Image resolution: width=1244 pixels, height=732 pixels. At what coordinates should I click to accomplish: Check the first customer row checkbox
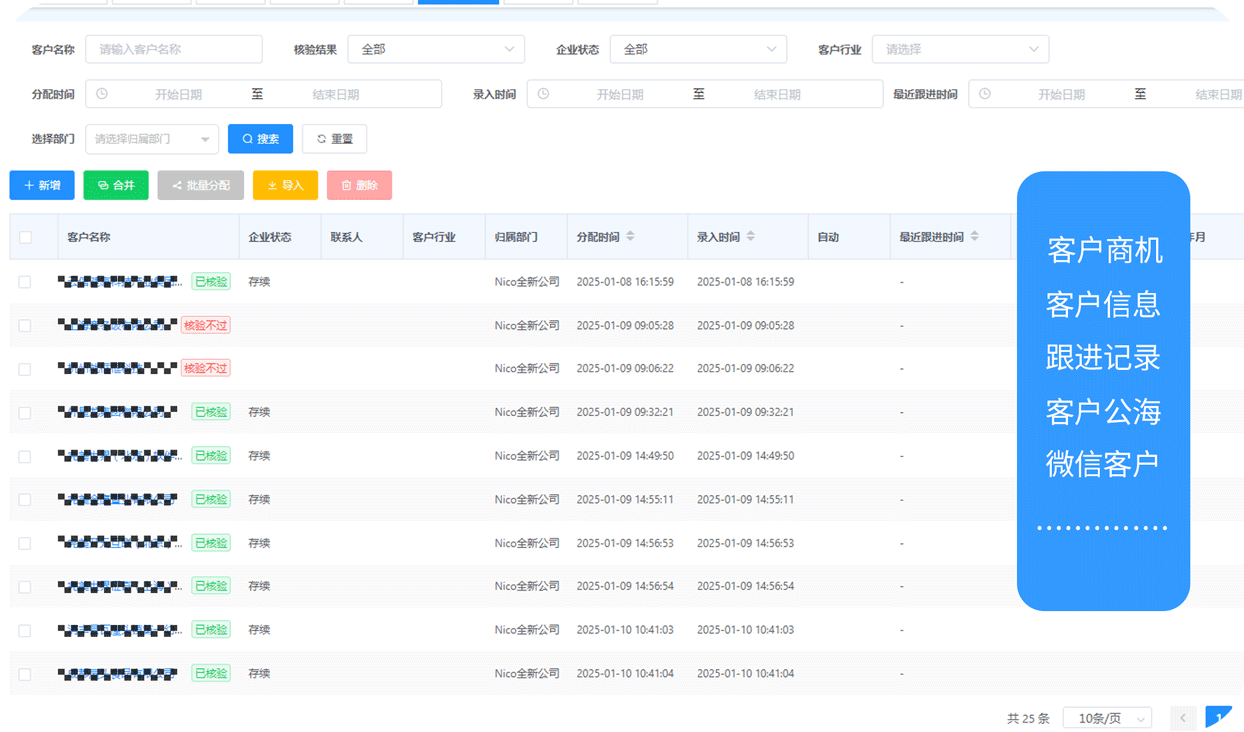(x=25, y=282)
